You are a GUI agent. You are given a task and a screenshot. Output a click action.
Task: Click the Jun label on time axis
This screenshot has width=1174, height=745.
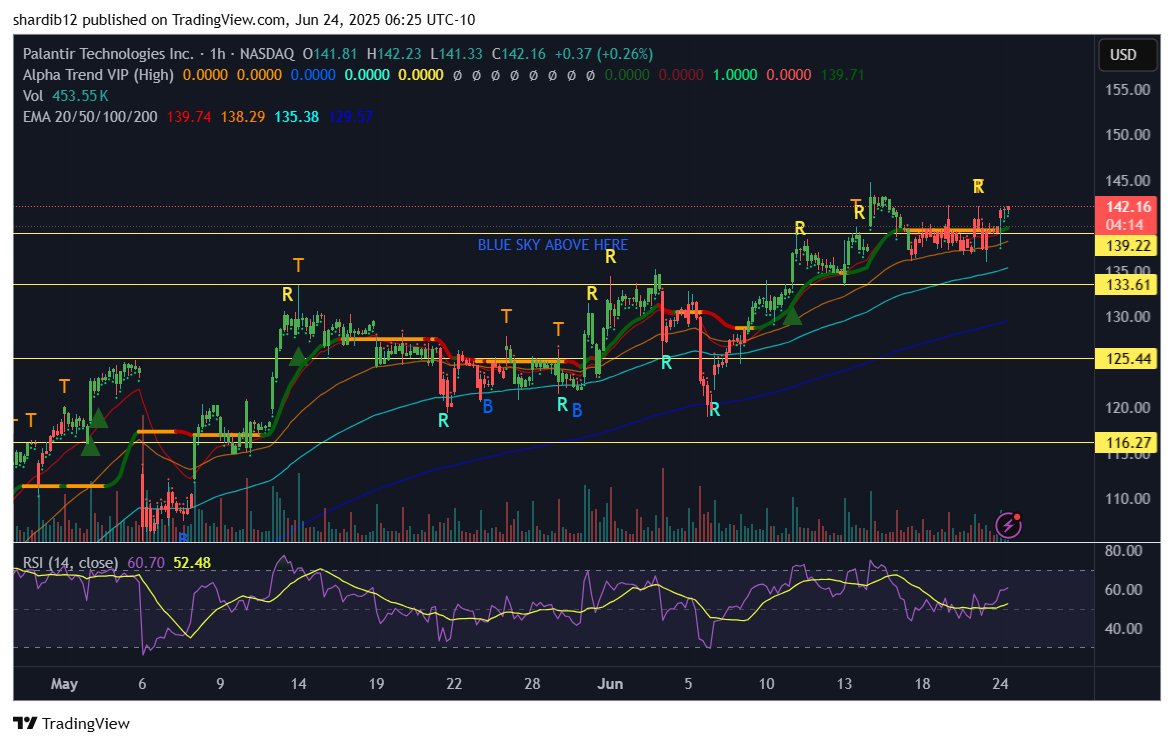click(x=610, y=684)
